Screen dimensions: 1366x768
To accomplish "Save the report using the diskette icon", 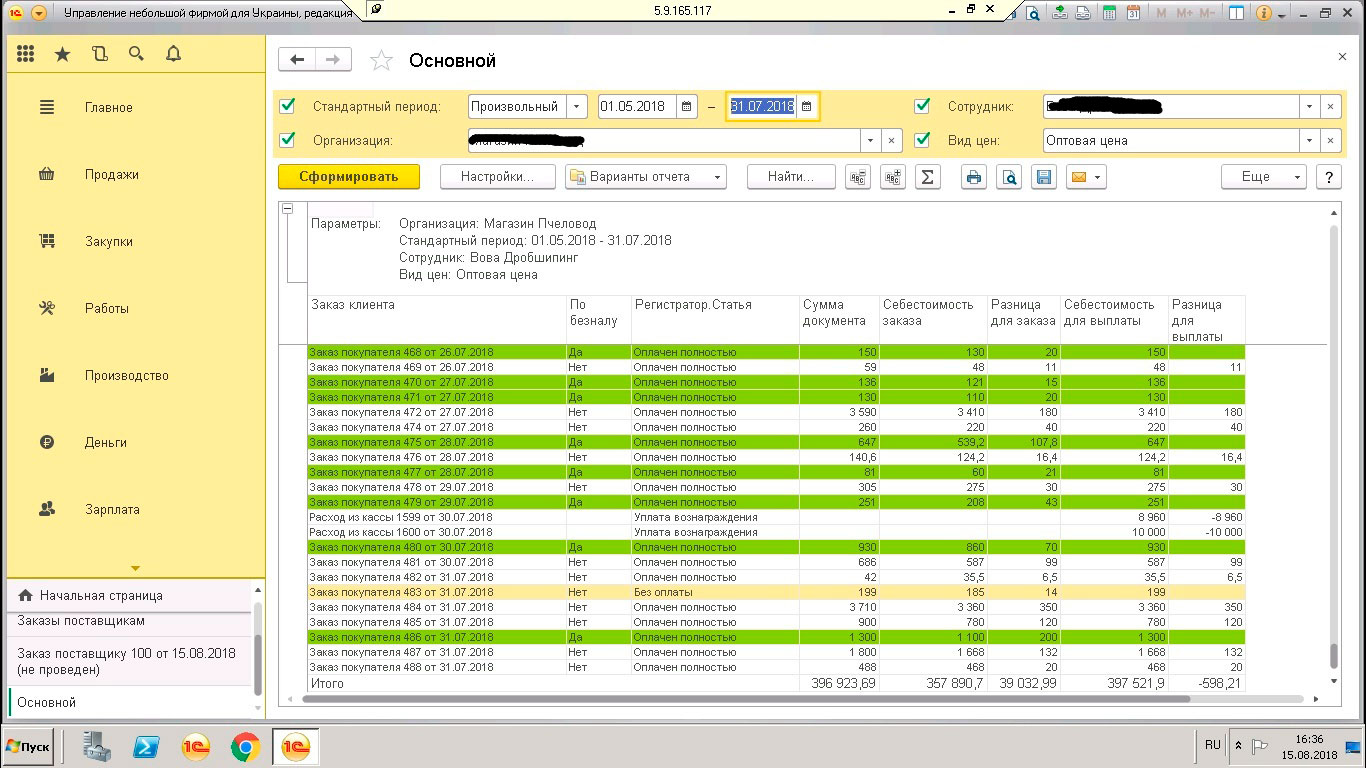I will [x=1043, y=177].
